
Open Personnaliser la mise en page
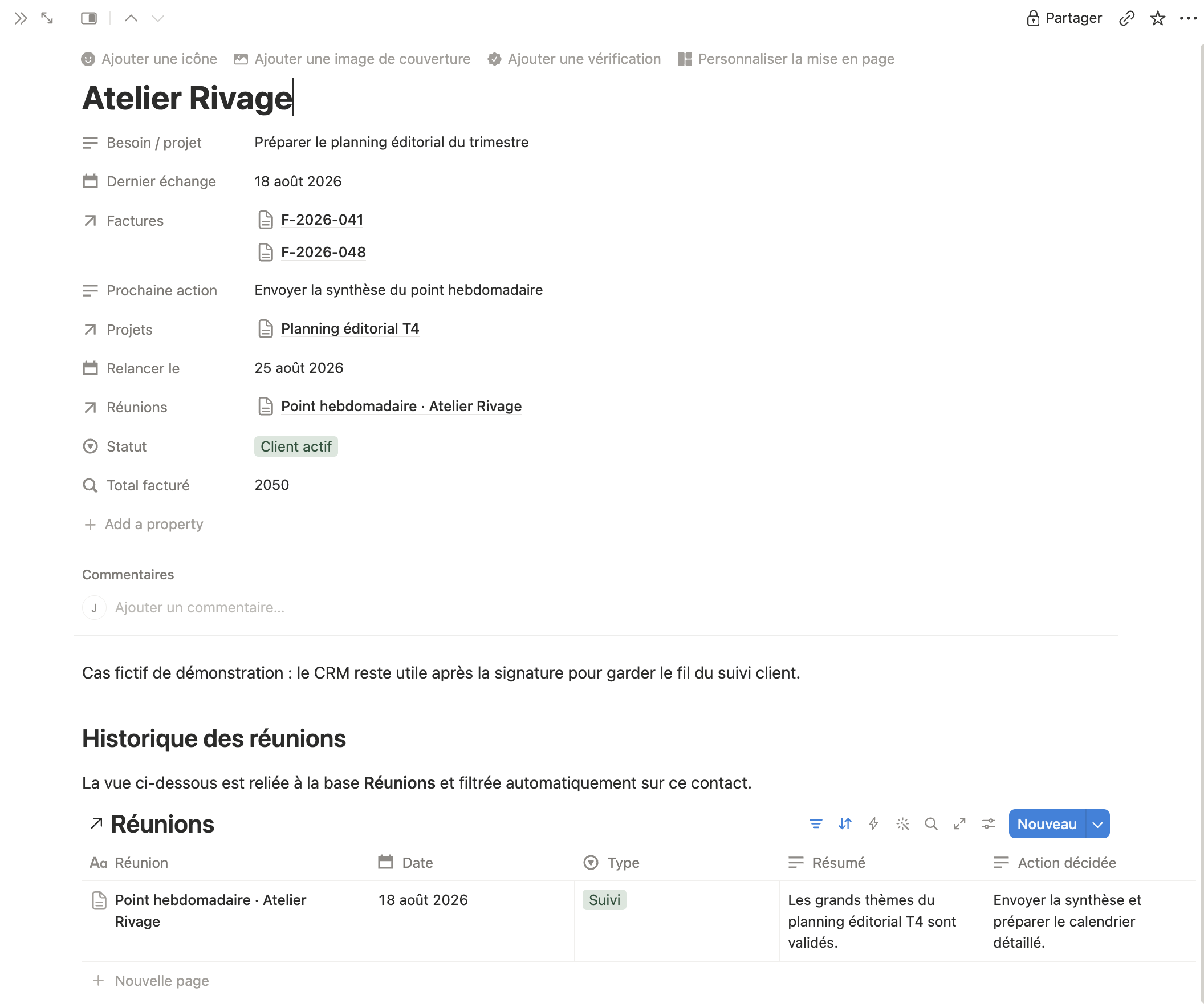pos(786,59)
